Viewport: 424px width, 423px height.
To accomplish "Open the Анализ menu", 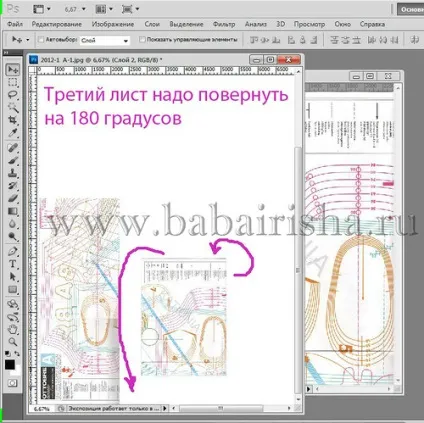I will pyautogui.click(x=256, y=24).
